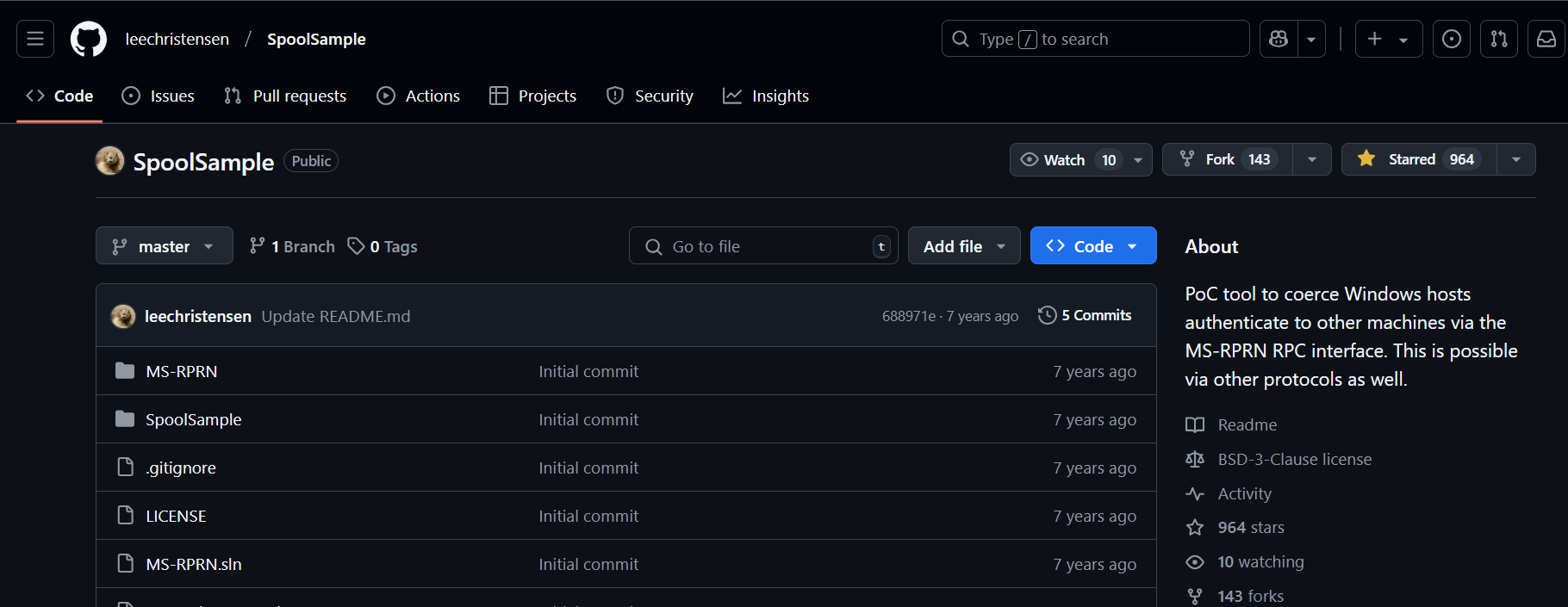The width and height of the screenshot is (1568, 607).
Task: Open the 5 Commits history
Action: pos(1085,315)
